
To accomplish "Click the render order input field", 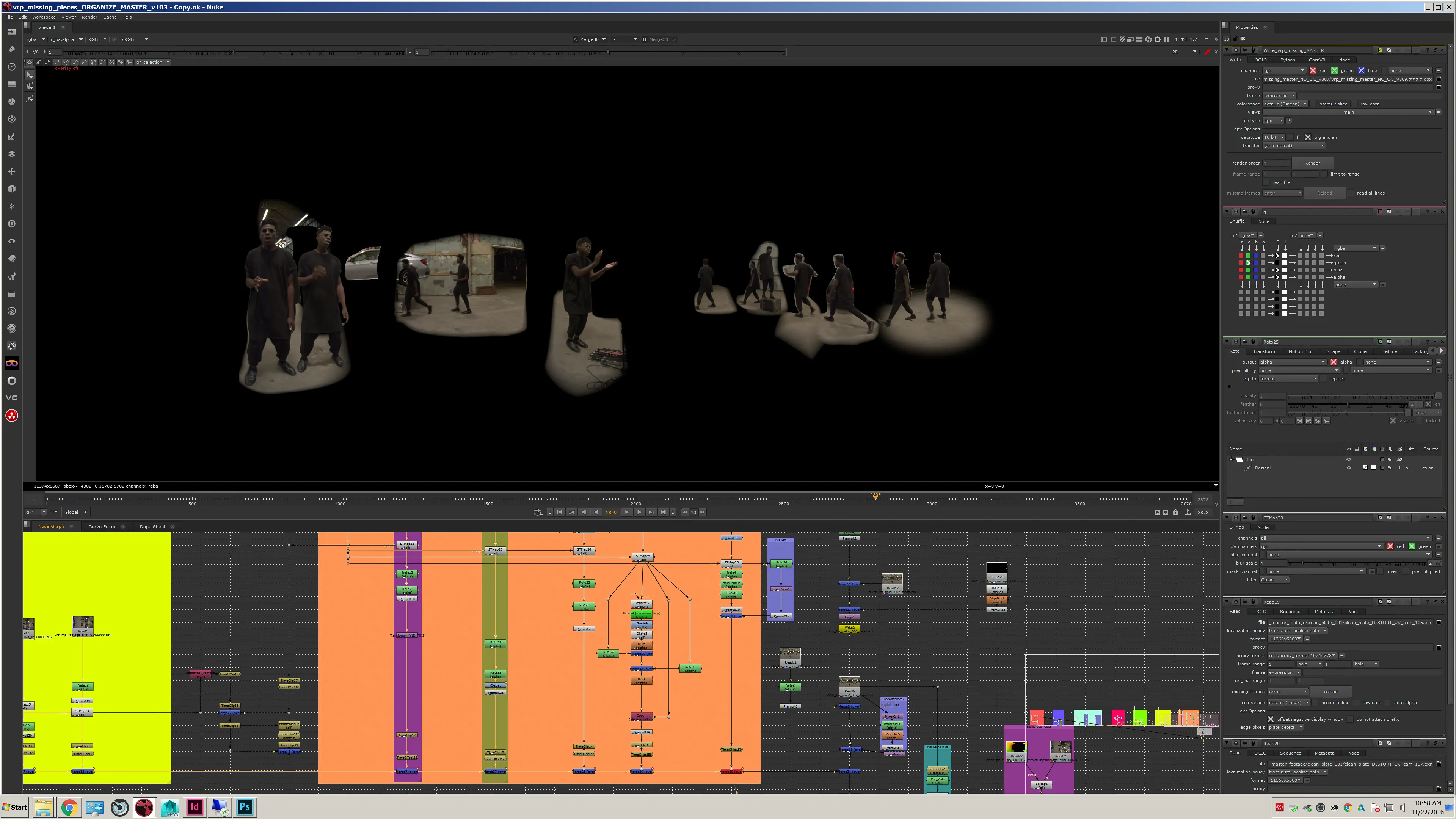I will point(1276,163).
